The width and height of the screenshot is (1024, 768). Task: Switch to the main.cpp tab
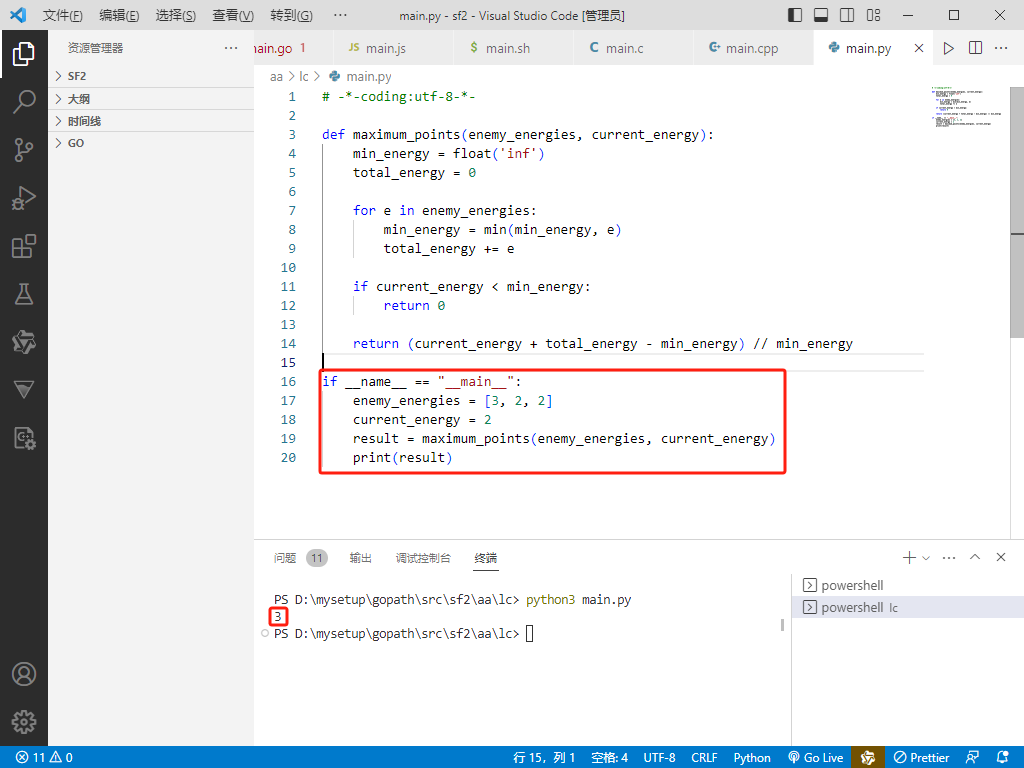point(753,48)
